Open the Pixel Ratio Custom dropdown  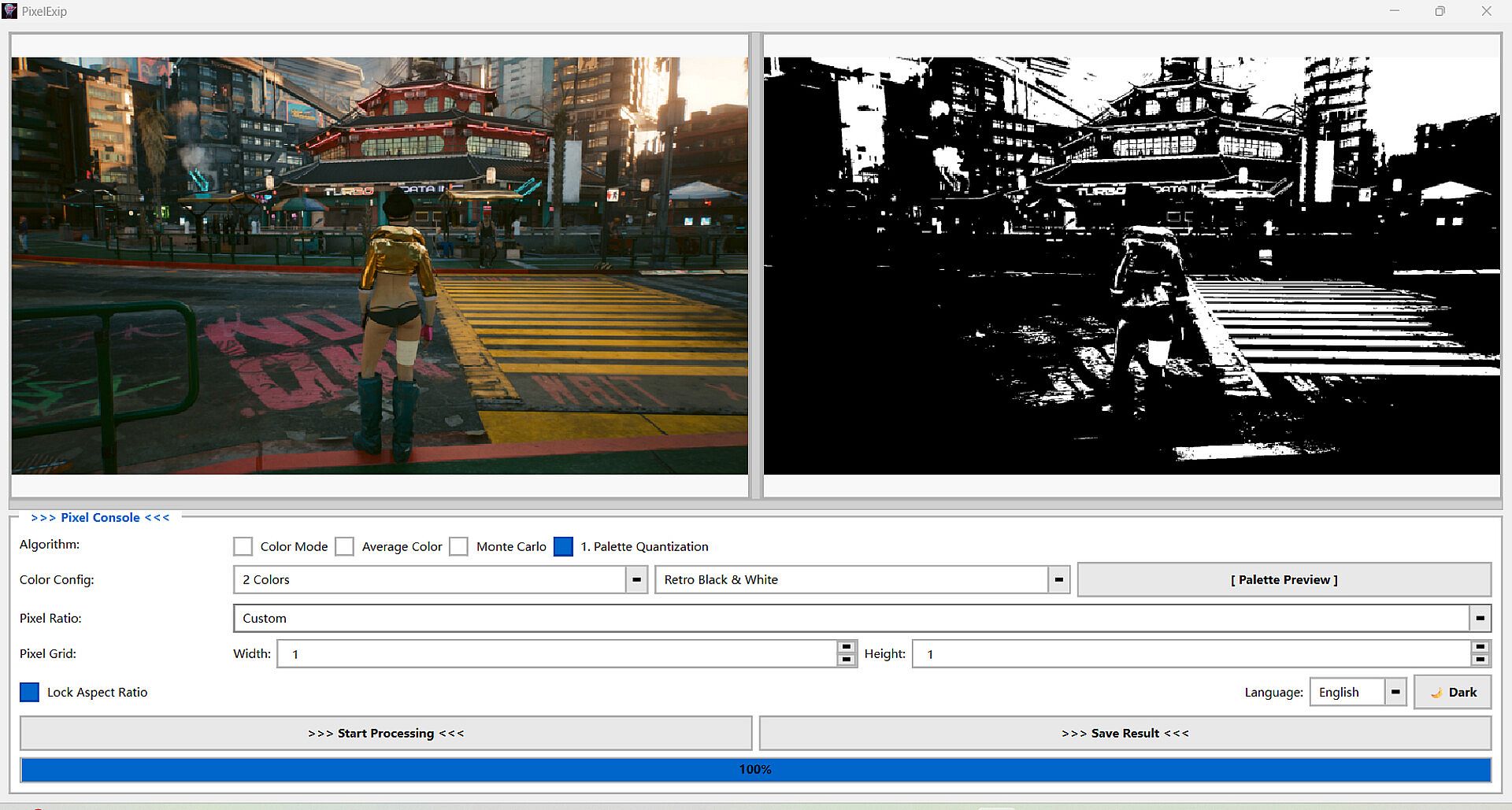coord(1480,618)
